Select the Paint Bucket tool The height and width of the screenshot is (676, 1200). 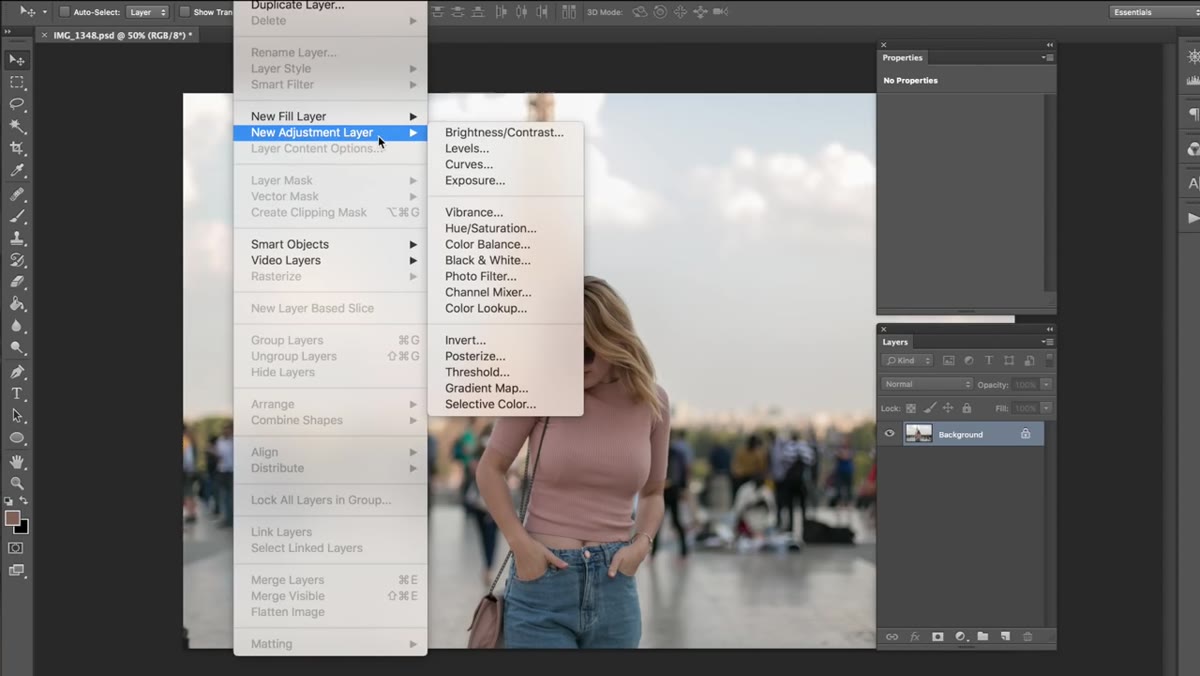(x=17, y=304)
